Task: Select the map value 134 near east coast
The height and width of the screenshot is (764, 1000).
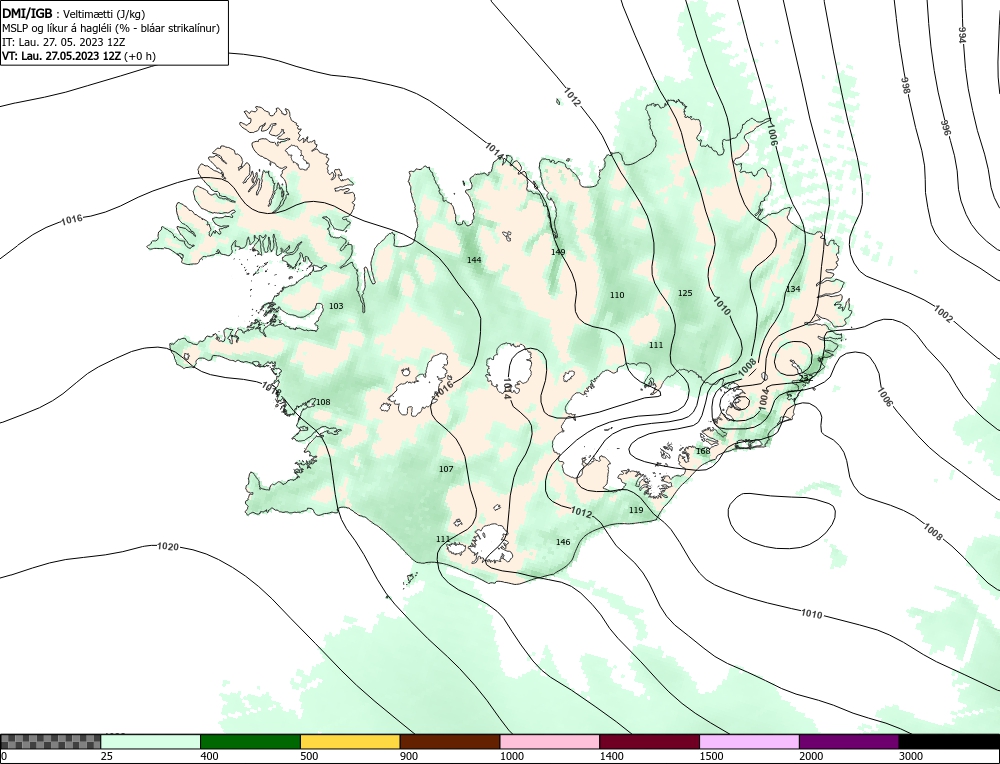Action: (x=793, y=289)
